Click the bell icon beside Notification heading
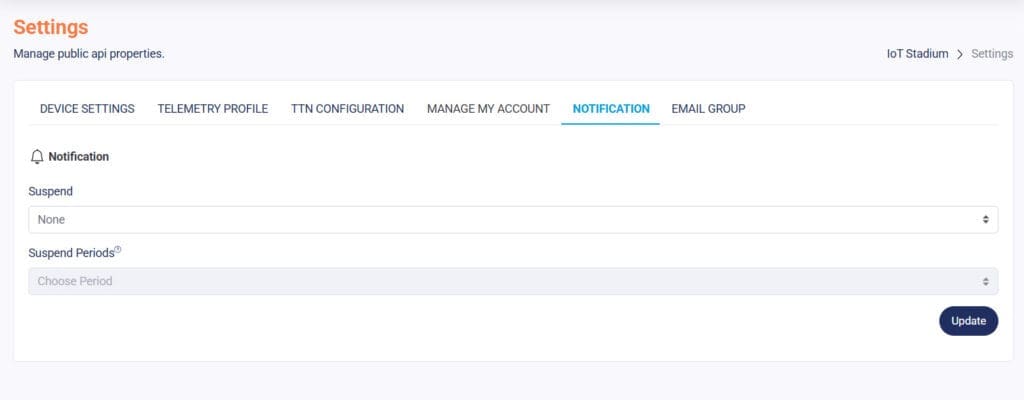This screenshot has height=400, width=1024. coord(37,157)
